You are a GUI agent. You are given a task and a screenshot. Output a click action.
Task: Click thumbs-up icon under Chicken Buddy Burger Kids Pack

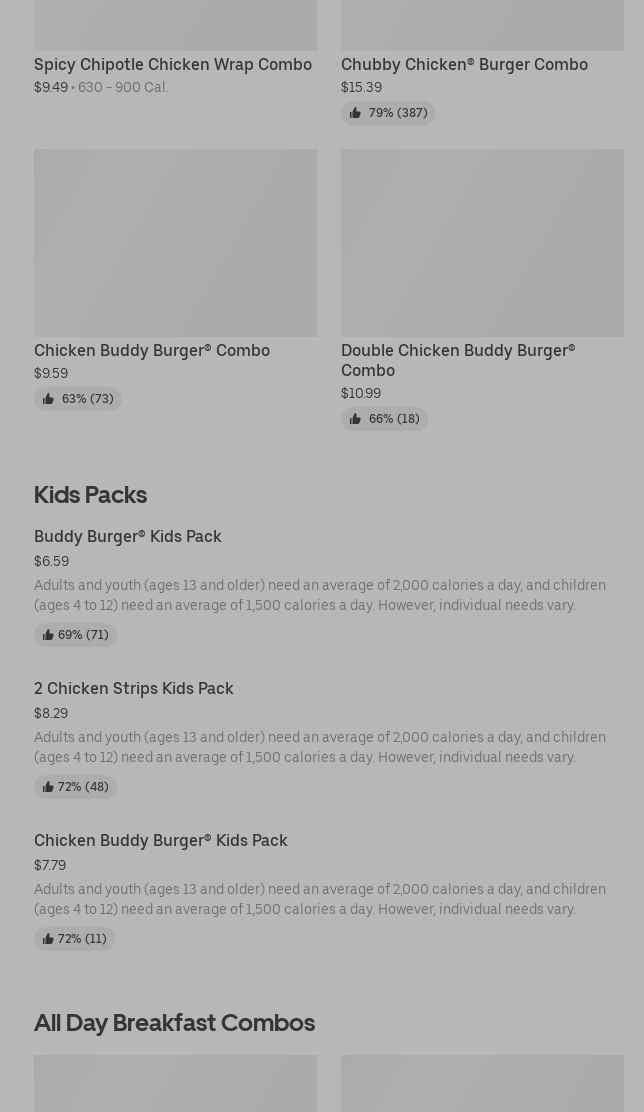pyautogui.click(x=47, y=939)
